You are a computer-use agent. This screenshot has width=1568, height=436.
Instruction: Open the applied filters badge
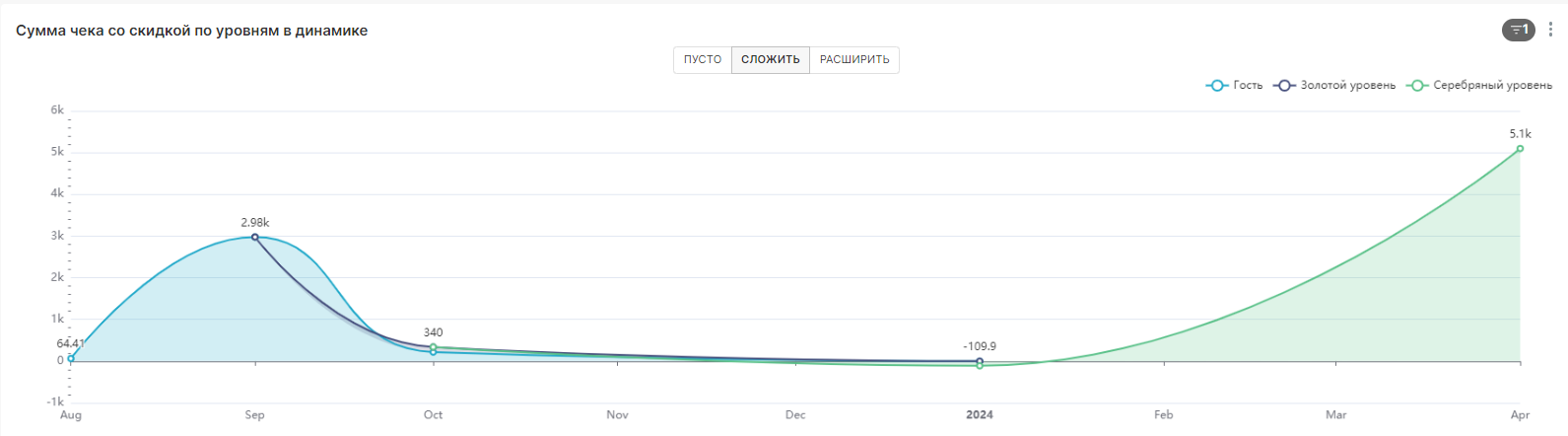[x=1518, y=30]
